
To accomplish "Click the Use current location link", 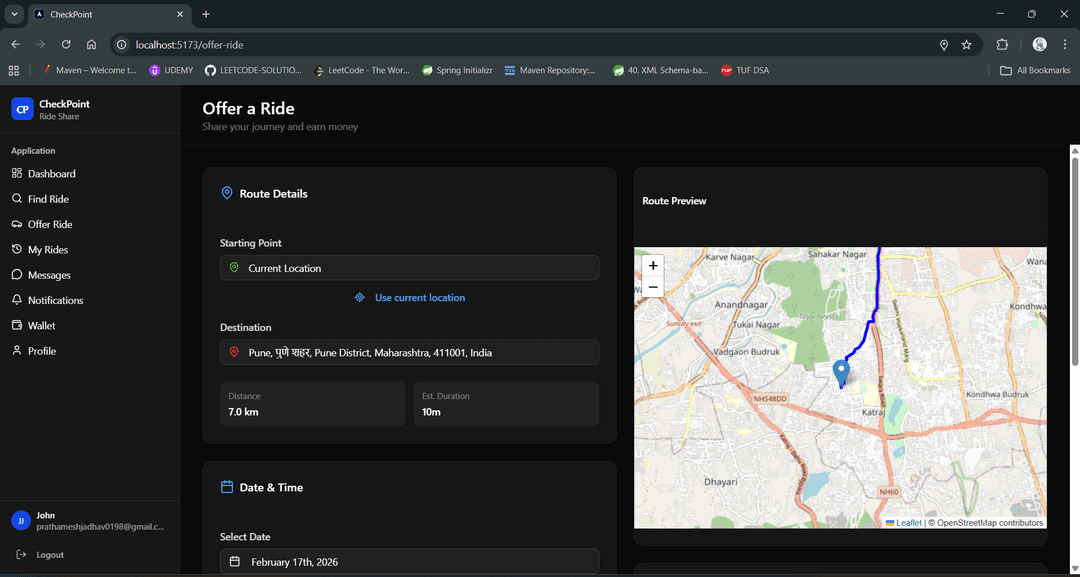I will coord(409,297).
